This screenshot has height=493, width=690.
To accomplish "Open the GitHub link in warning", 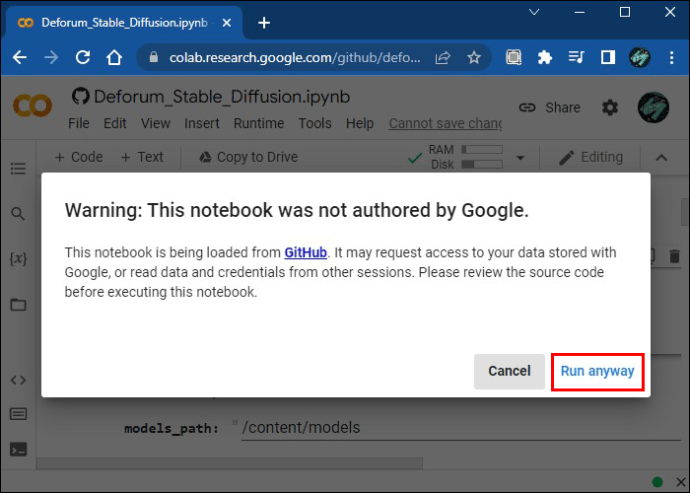I will [305, 253].
